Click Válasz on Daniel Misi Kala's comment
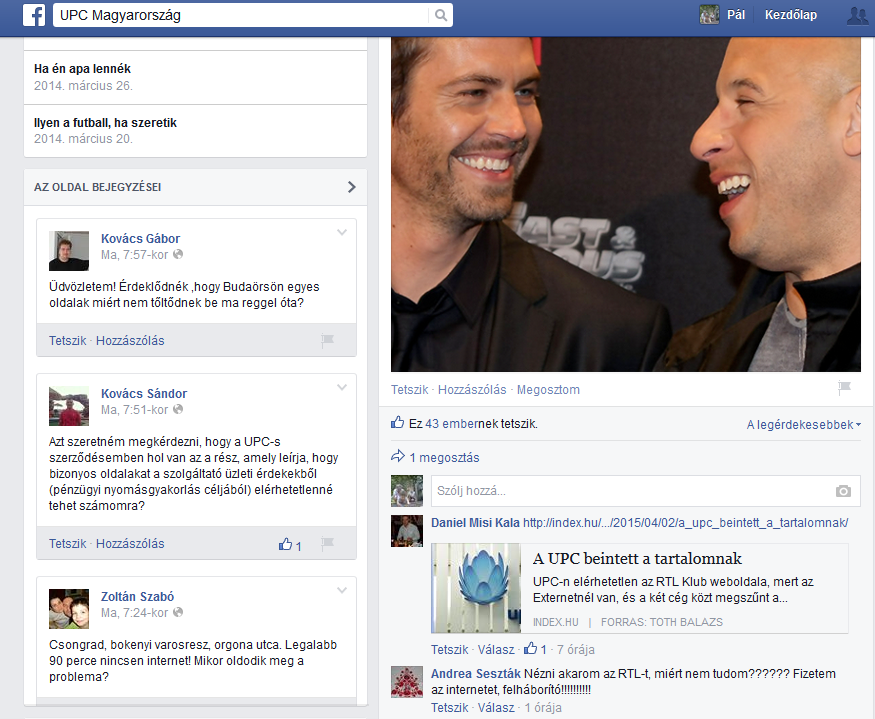Viewport: 875px width, 719px height. click(496, 650)
